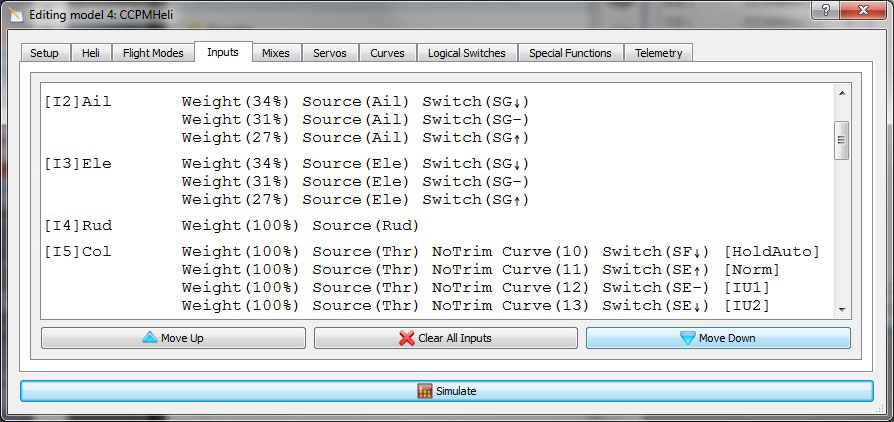Click the help question mark button

click(826, 10)
